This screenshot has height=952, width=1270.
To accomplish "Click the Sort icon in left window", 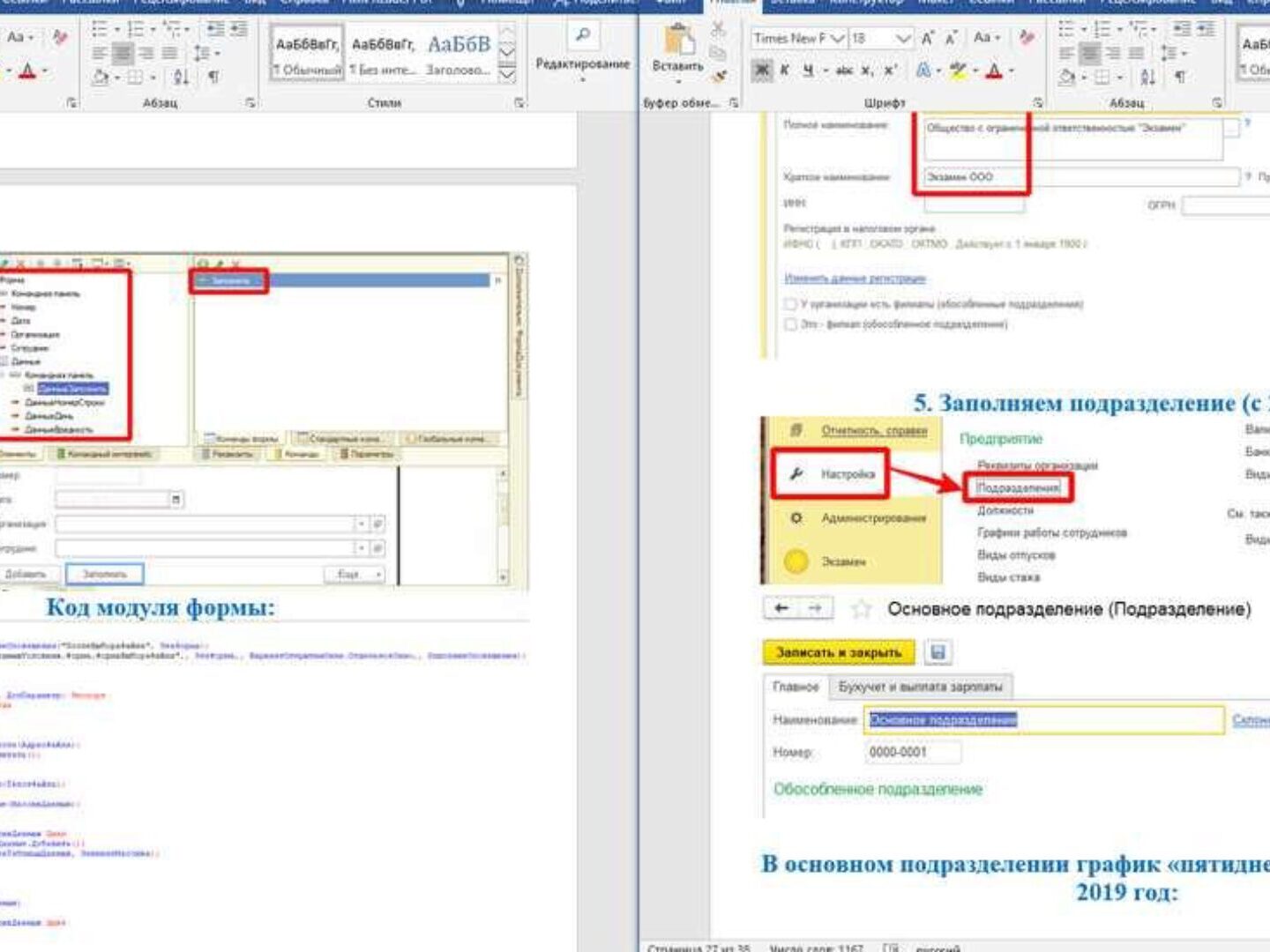I will [x=181, y=78].
